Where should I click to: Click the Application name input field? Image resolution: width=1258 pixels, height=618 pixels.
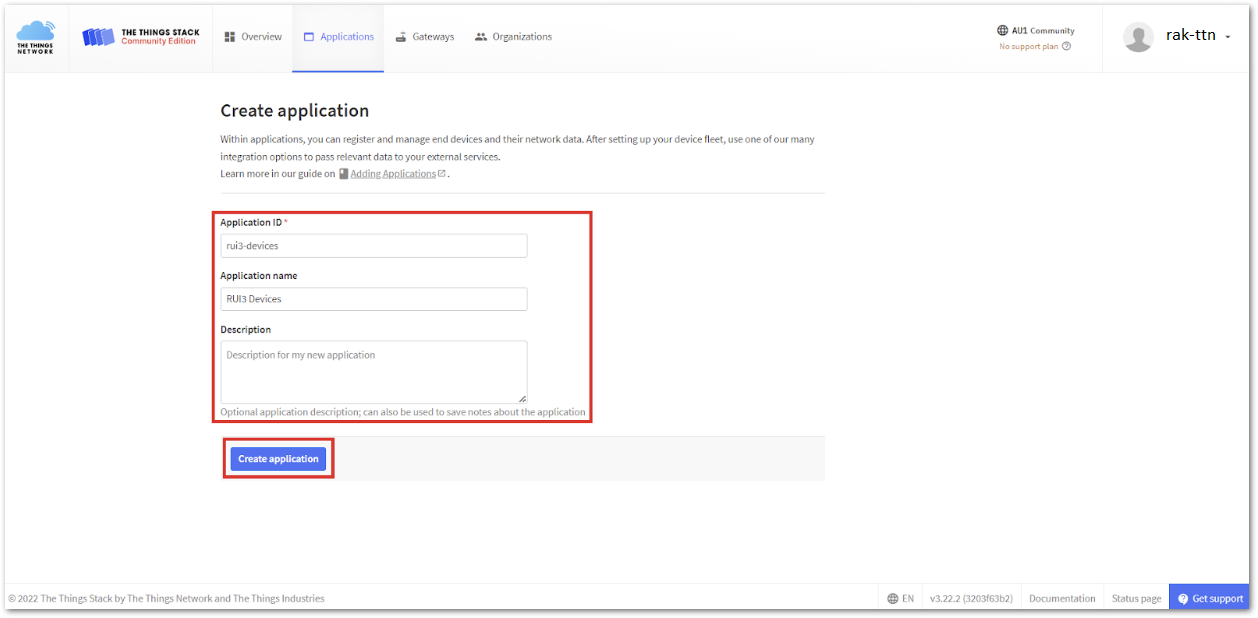[373, 299]
